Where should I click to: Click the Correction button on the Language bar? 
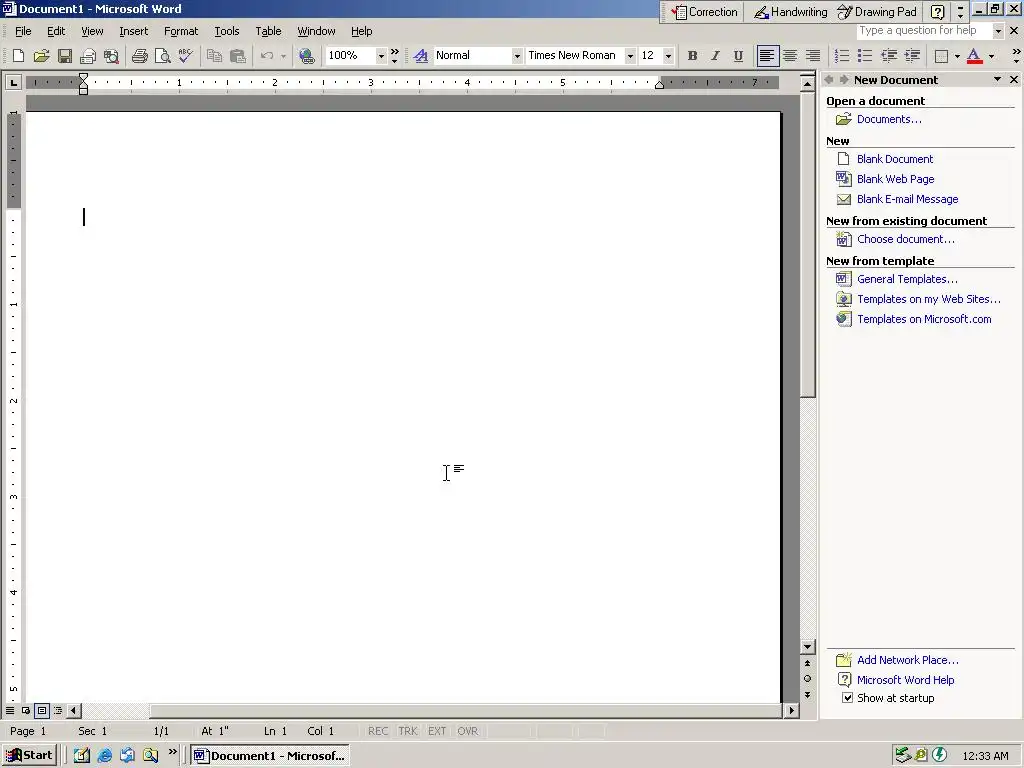tap(704, 12)
